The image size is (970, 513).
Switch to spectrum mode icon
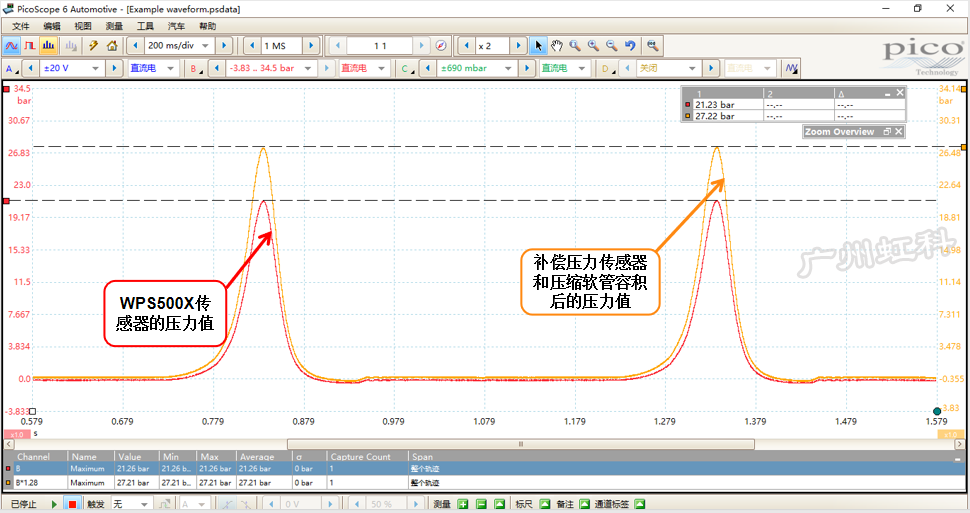coord(48,46)
